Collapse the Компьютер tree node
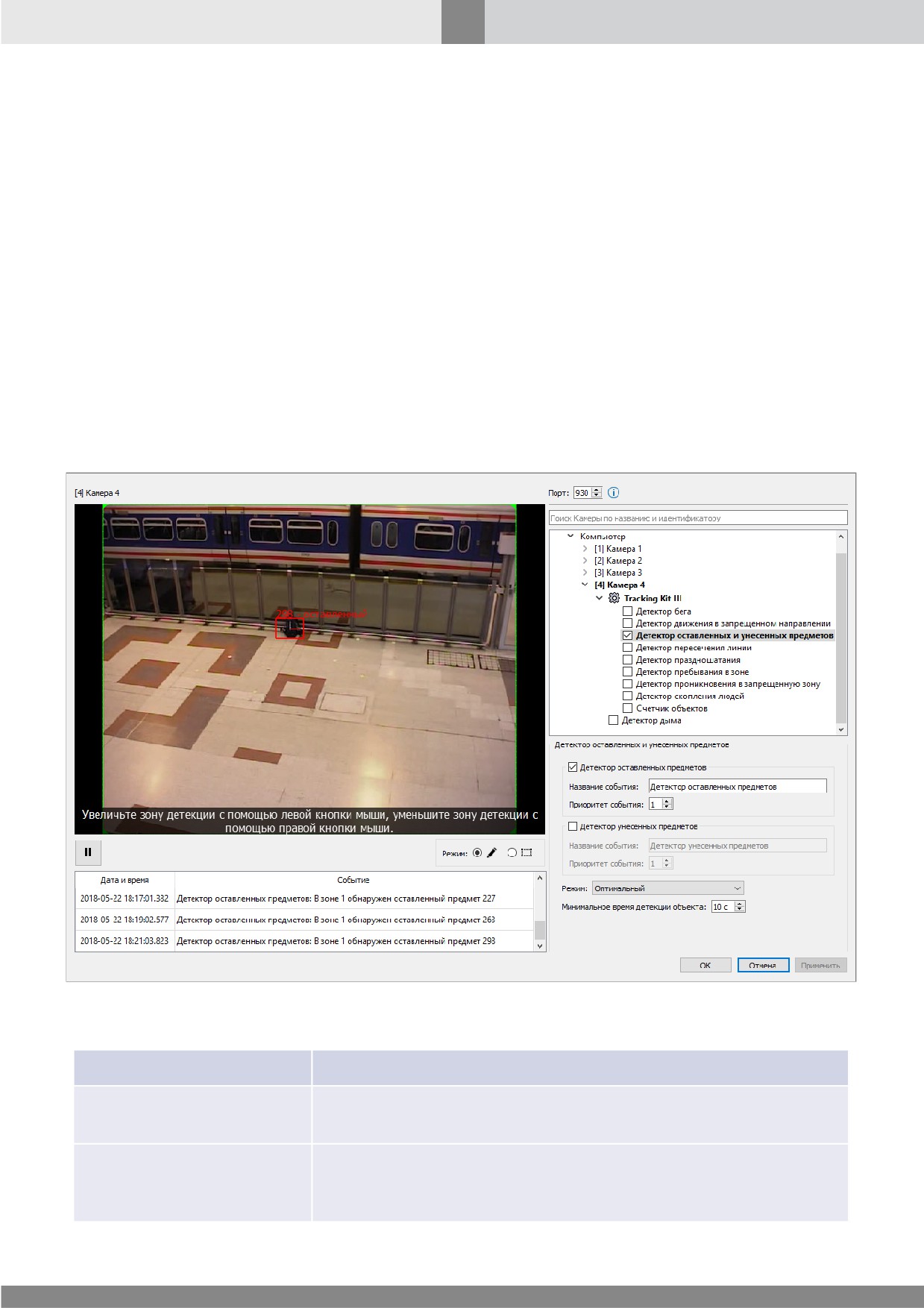Image resolution: width=924 pixels, height=1308 pixels. pos(571,536)
